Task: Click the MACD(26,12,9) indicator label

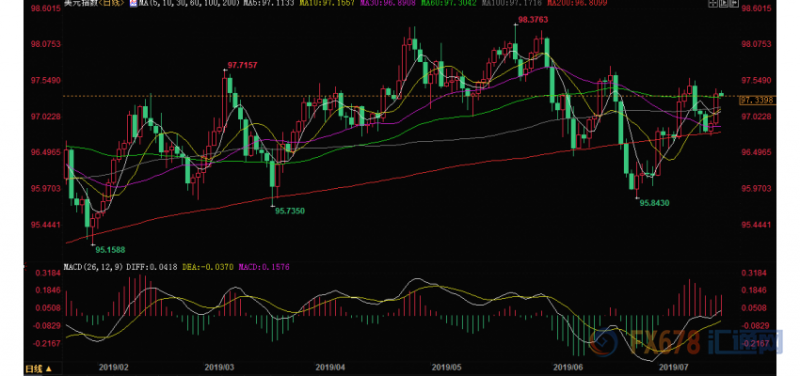Action: coord(86,266)
